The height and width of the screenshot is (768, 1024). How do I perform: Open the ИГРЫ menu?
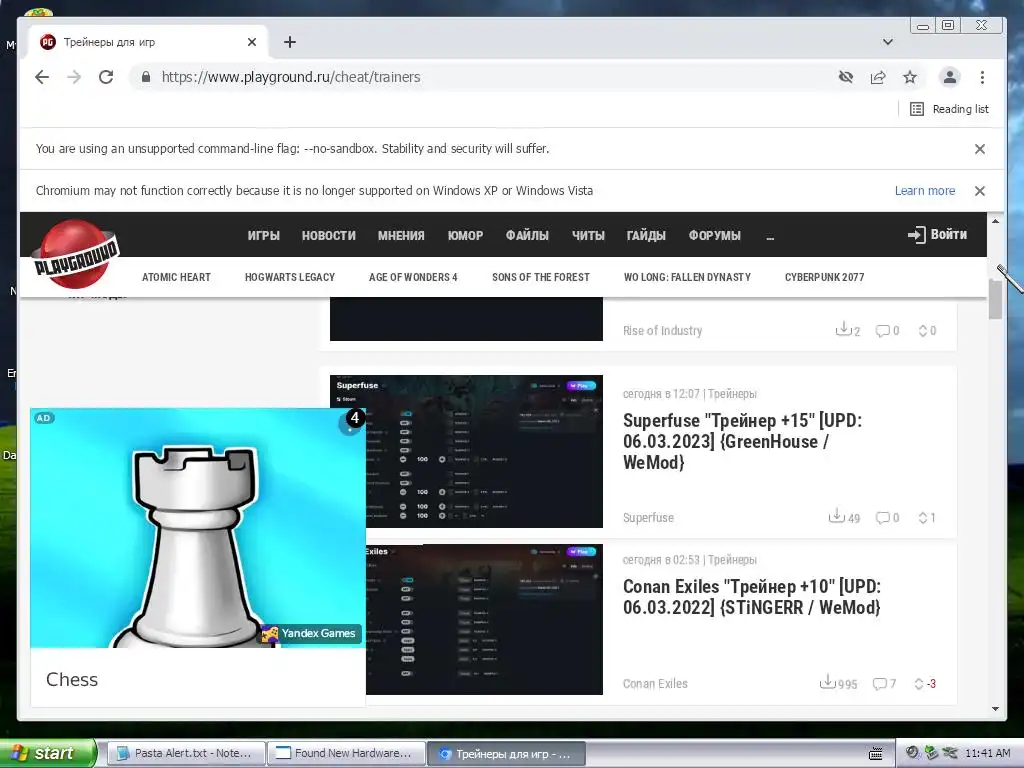[264, 236]
